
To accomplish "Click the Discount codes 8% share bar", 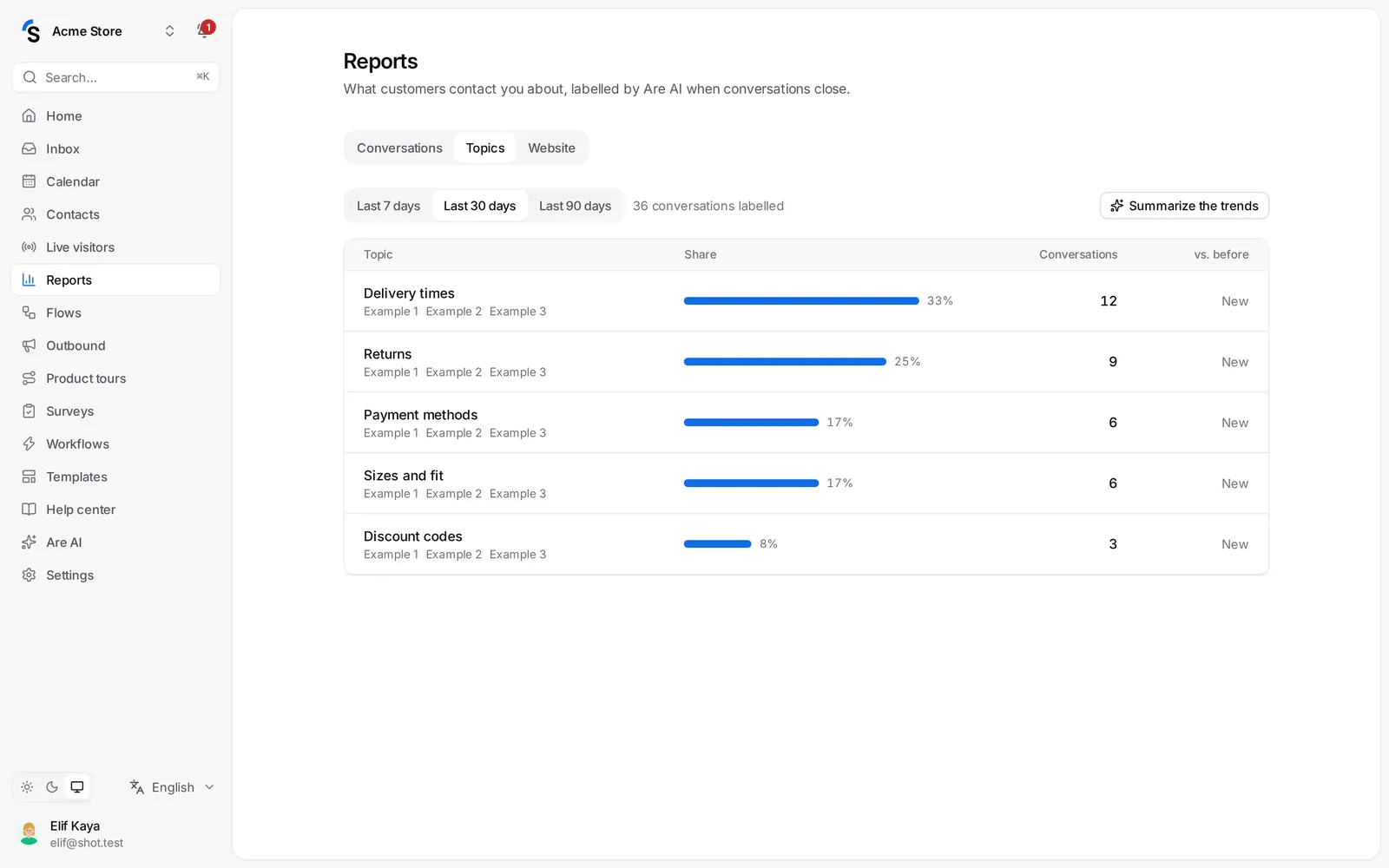I will click(718, 544).
